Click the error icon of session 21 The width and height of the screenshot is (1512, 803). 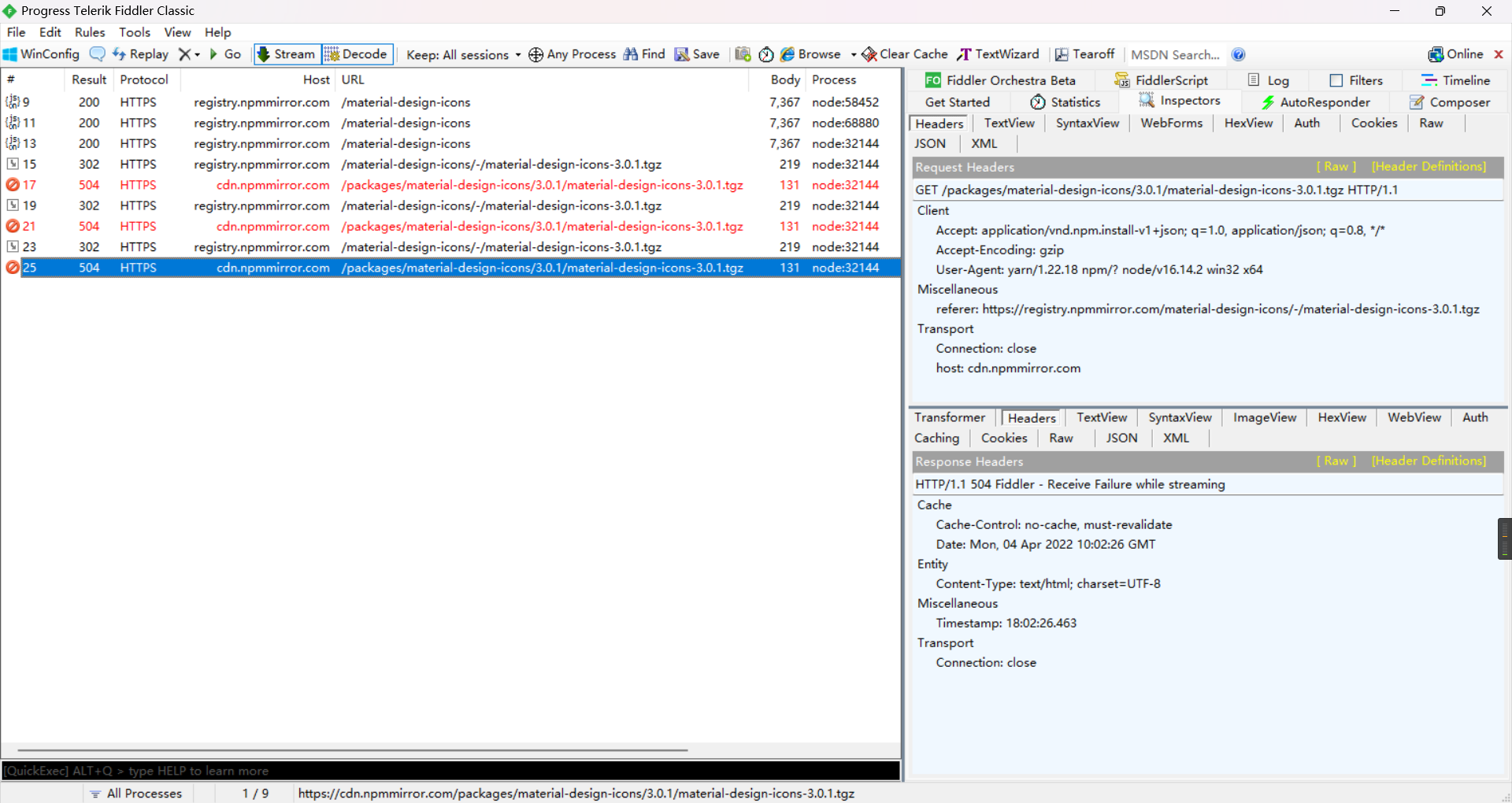coord(13,226)
